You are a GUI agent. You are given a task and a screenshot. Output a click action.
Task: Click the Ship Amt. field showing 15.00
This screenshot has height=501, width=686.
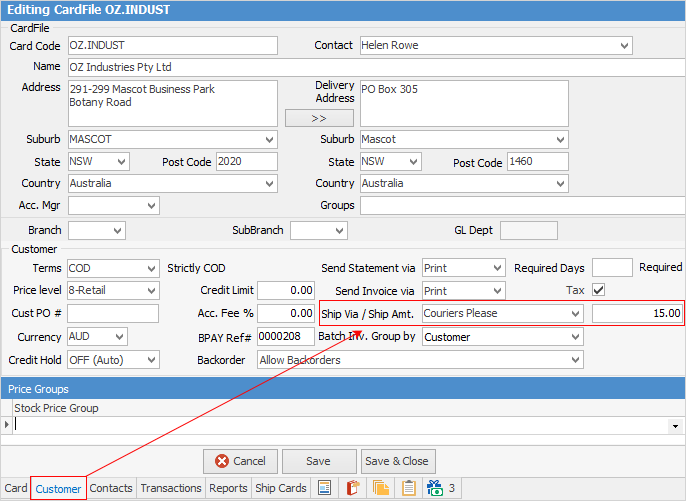click(x=637, y=314)
